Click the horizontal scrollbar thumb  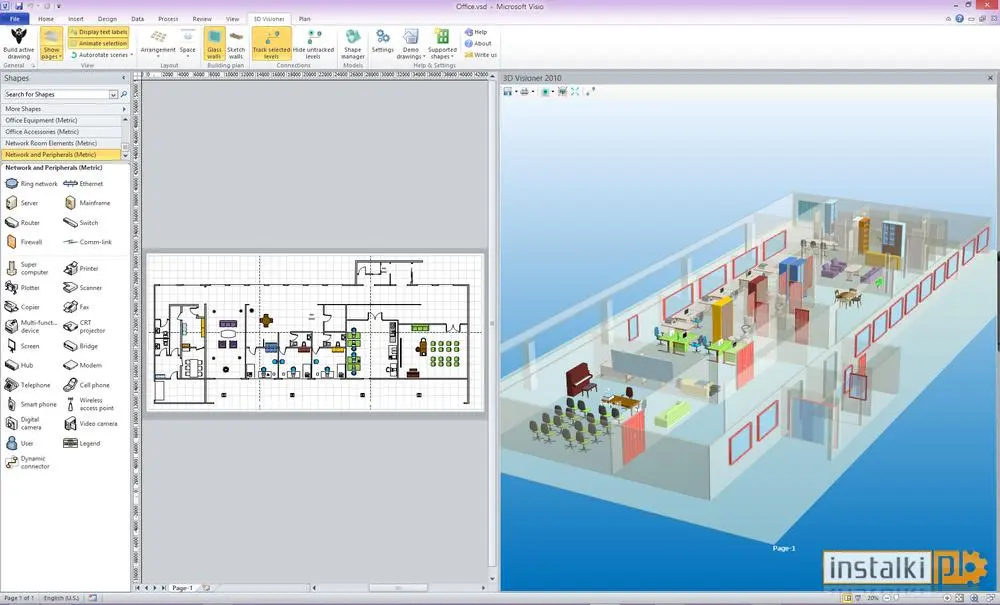click(397, 588)
